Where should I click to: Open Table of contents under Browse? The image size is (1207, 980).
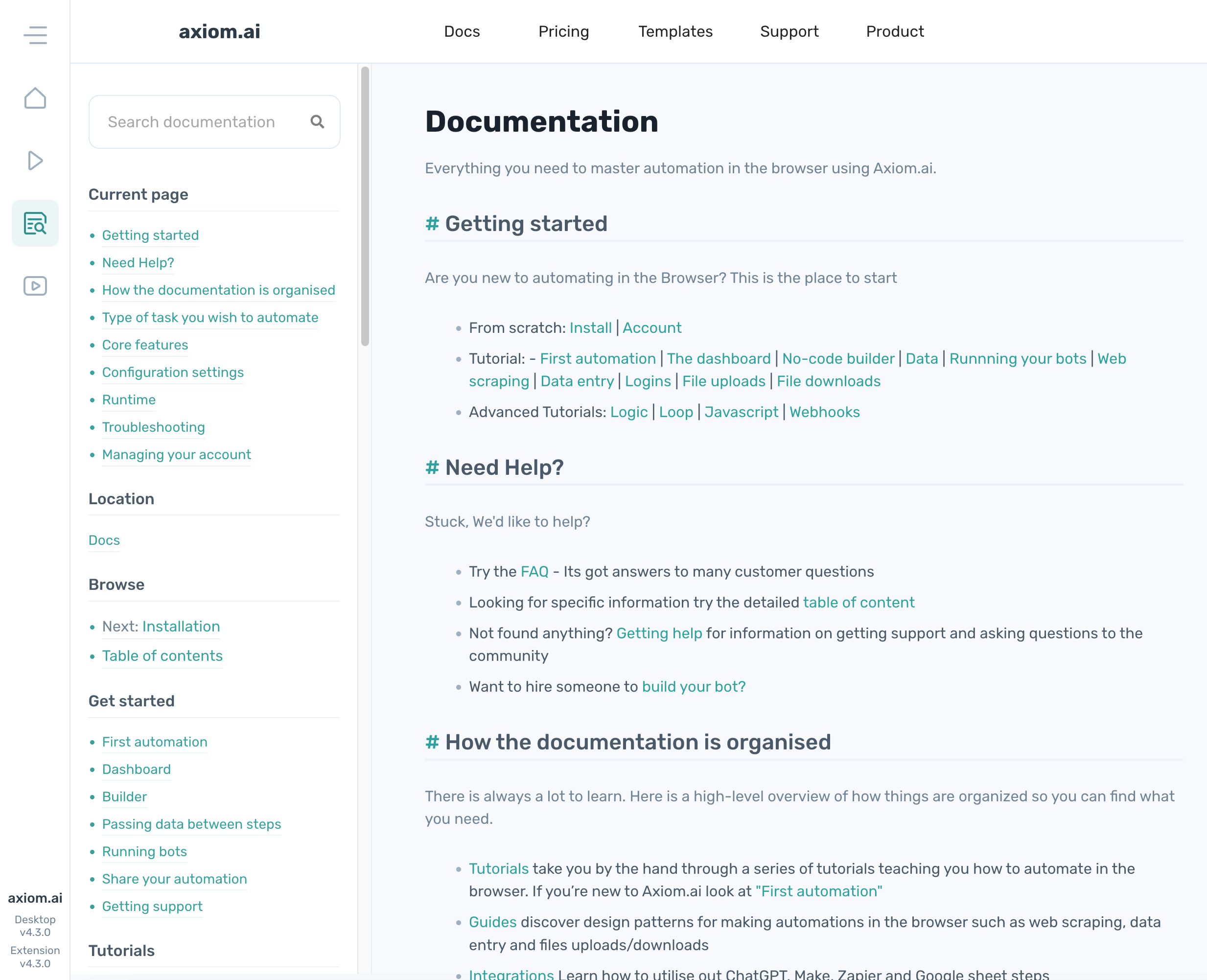pyautogui.click(x=162, y=656)
